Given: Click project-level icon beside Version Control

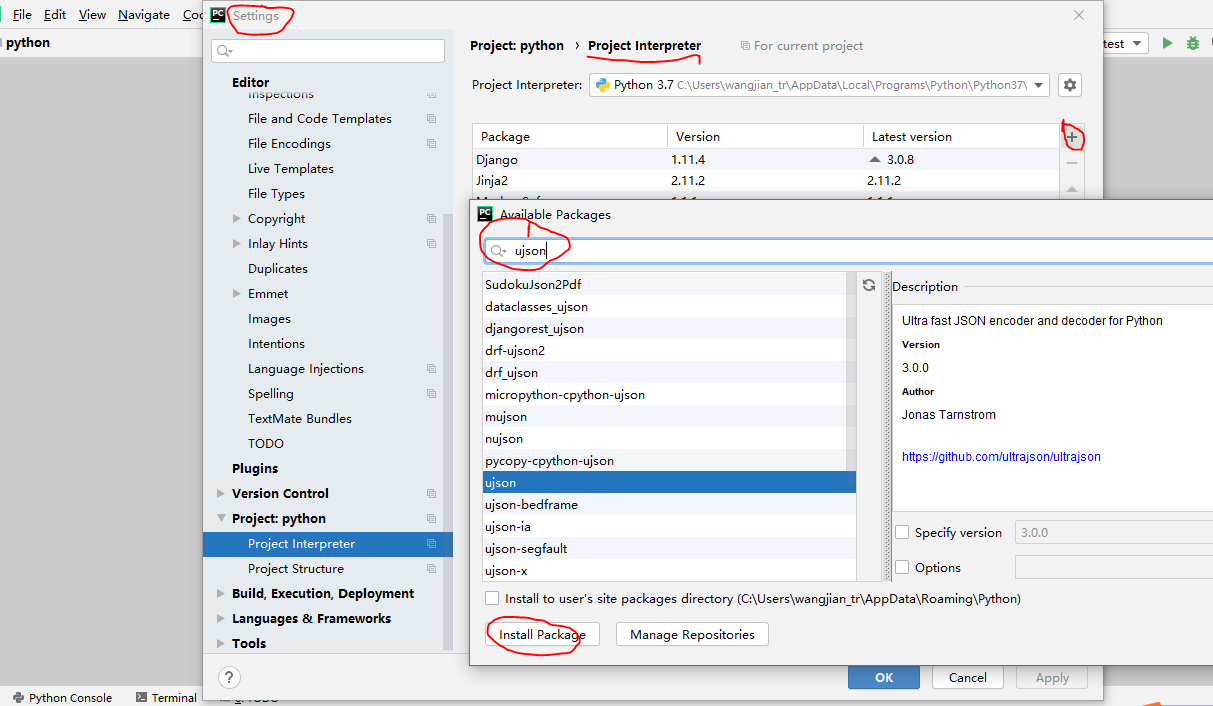Looking at the screenshot, I should (432, 494).
